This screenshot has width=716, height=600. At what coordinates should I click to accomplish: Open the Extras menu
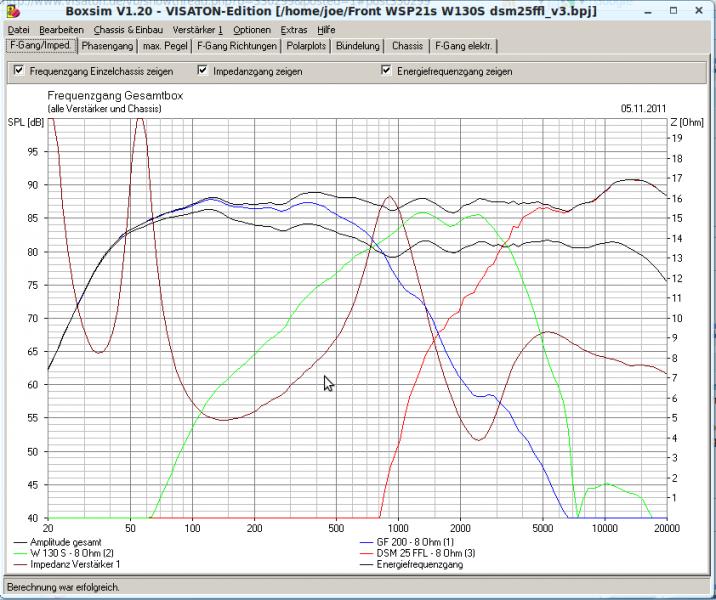click(x=294, y=30)
